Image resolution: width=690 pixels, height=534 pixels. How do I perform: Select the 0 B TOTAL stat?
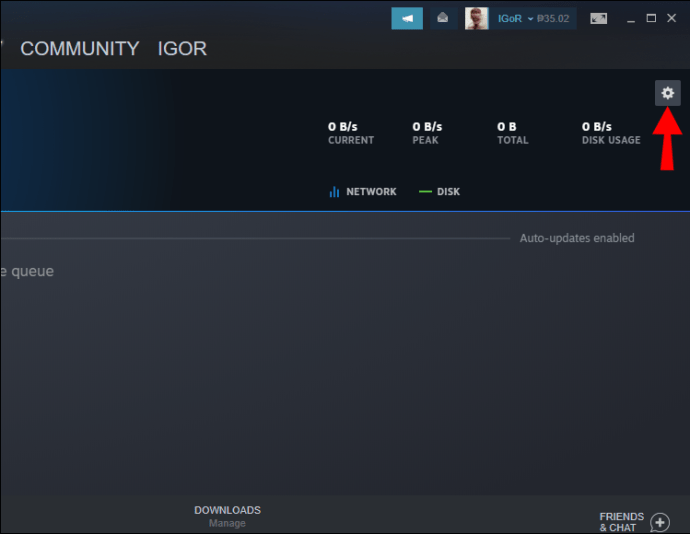pos(513,133)
